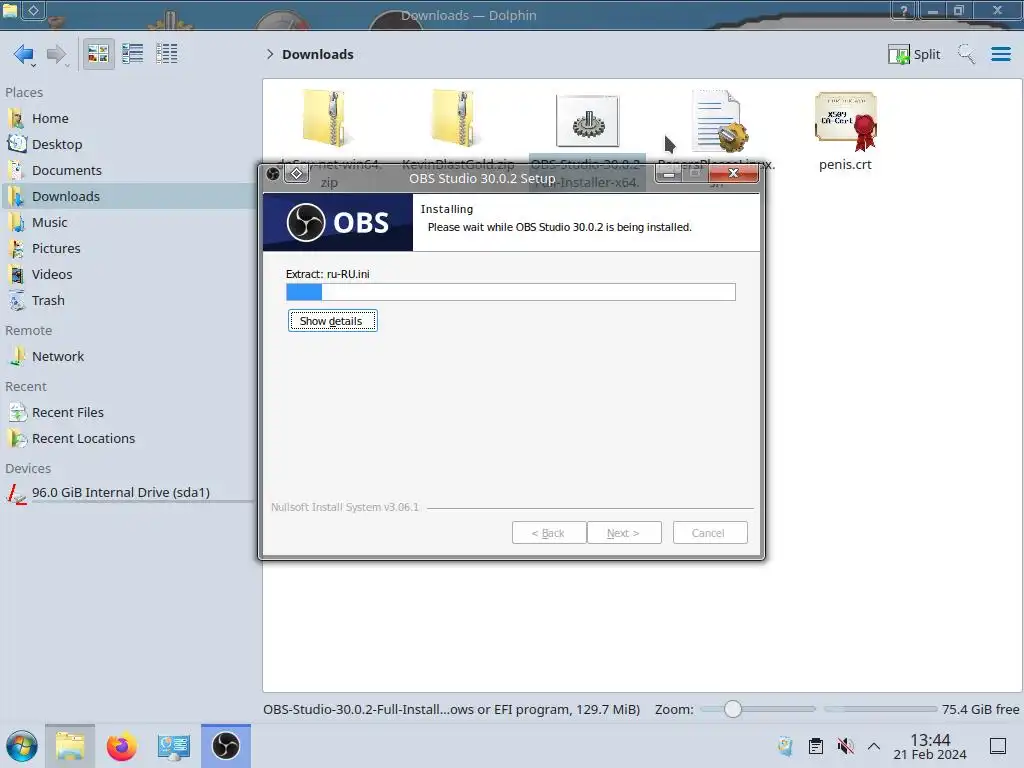The width and height of the screenshot is (1024, 768).
Task: Go back with the Dolphin back arrow
Action: pos(24,54)
